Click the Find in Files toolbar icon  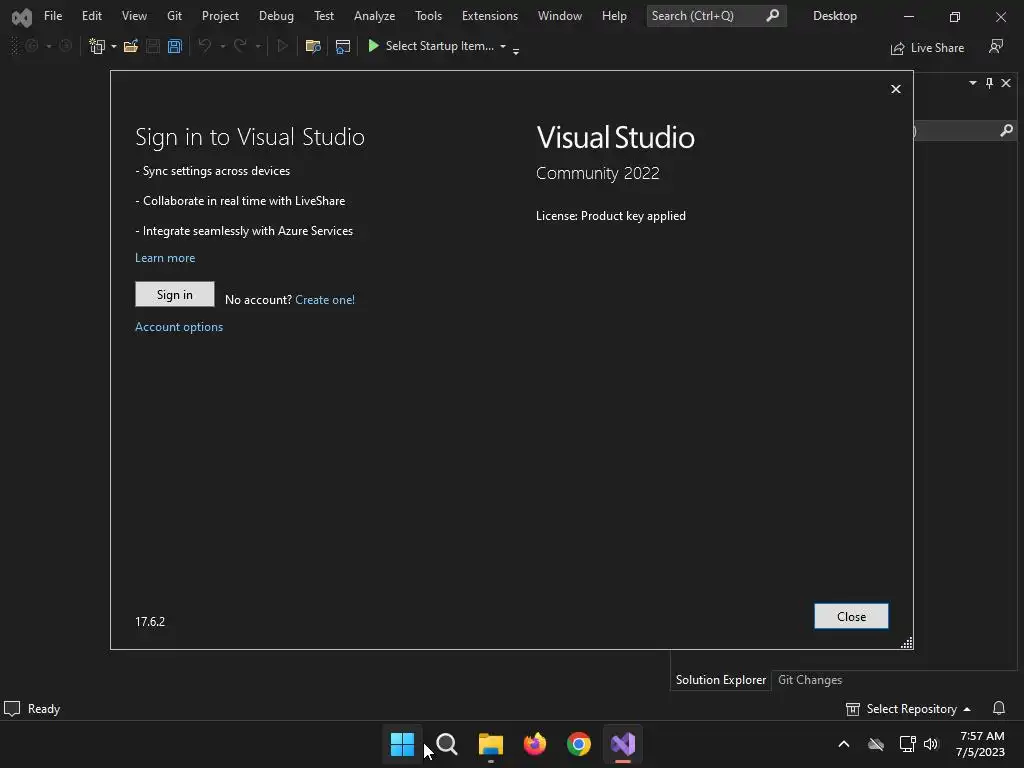[x=313, y=46]
